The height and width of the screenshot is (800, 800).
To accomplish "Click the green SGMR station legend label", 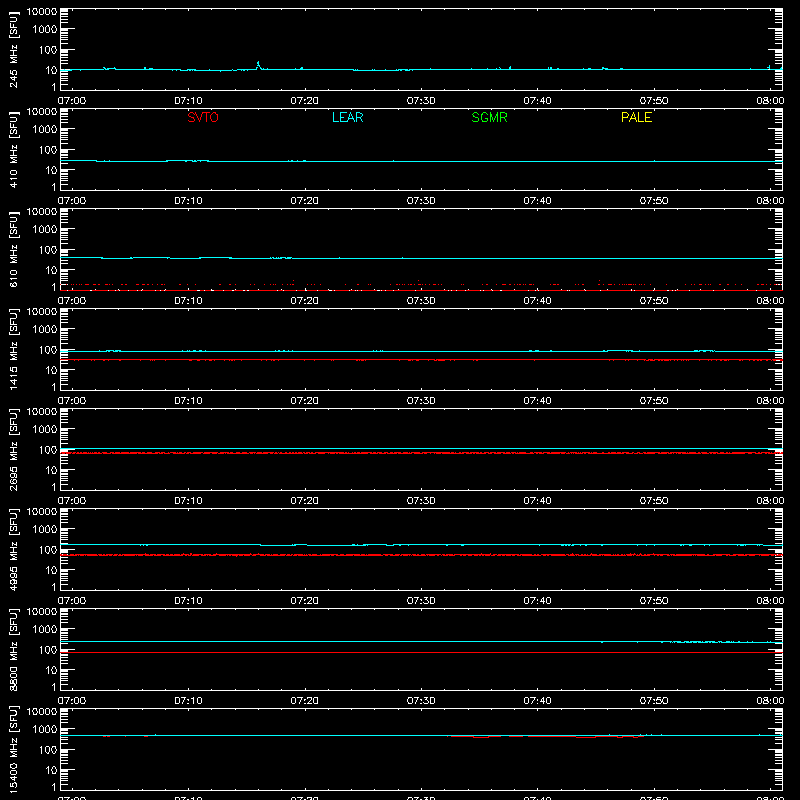I will (489, 117).
